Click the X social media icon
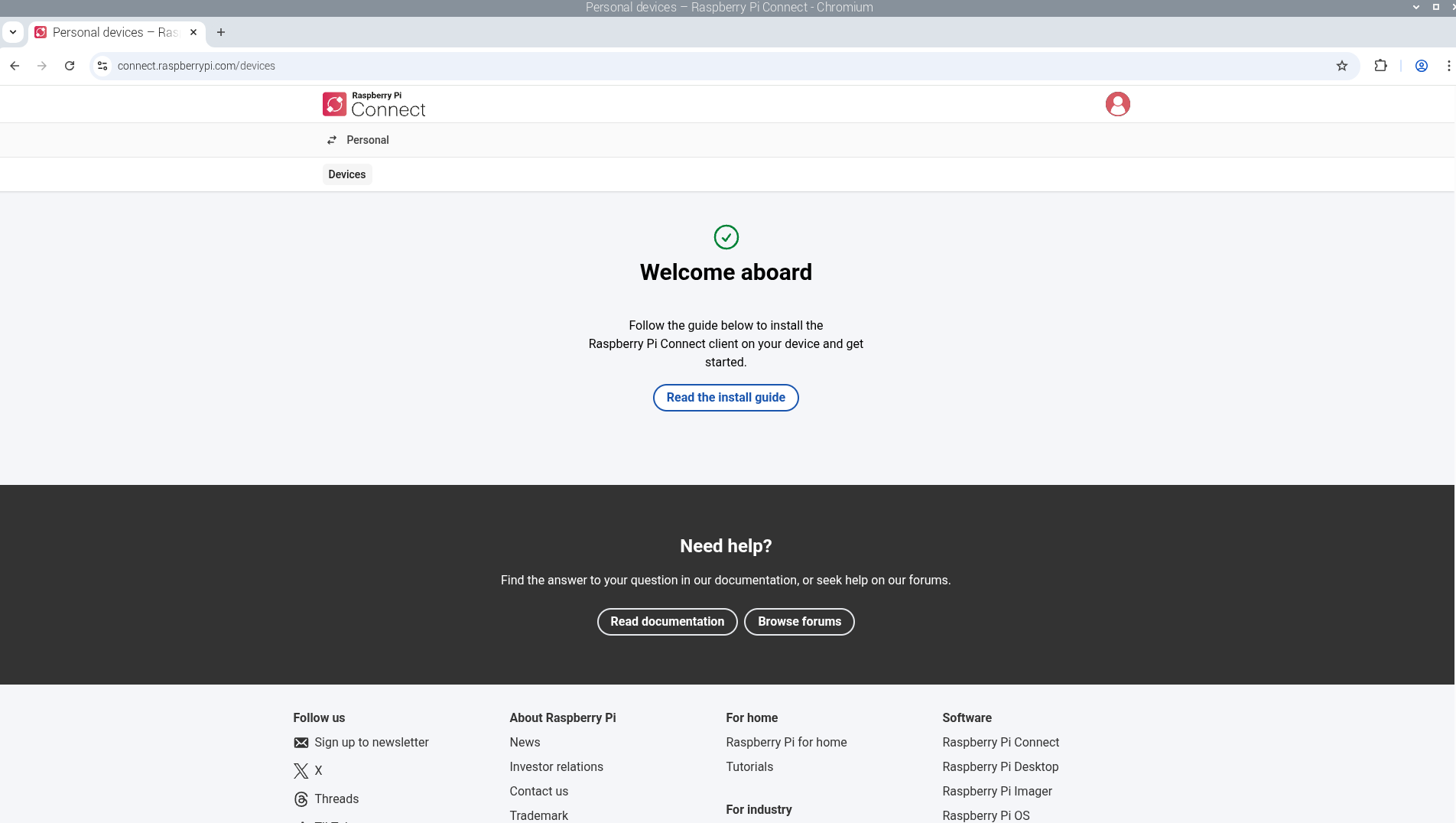 tap(301, 771)
